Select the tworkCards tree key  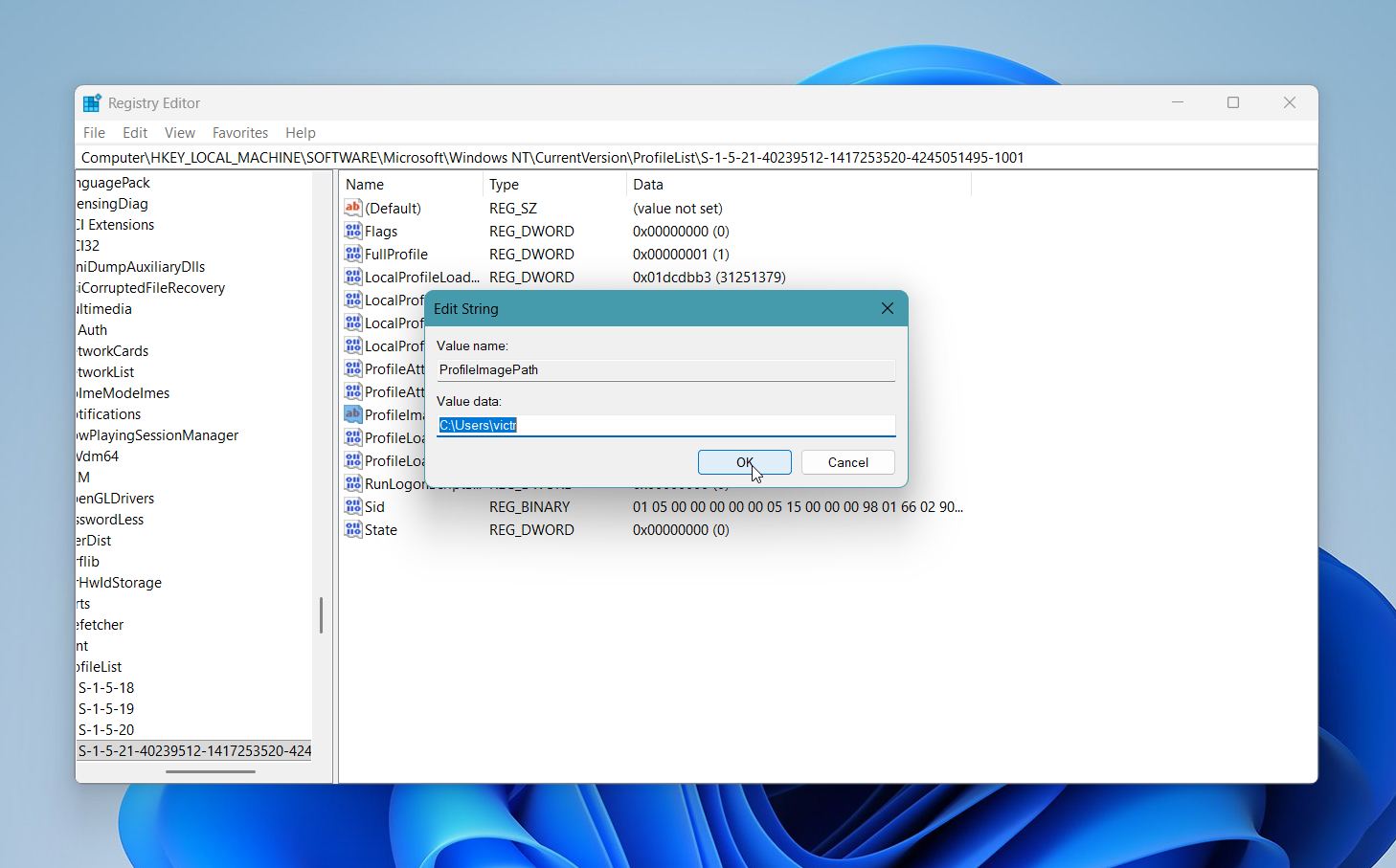(112, 351)
